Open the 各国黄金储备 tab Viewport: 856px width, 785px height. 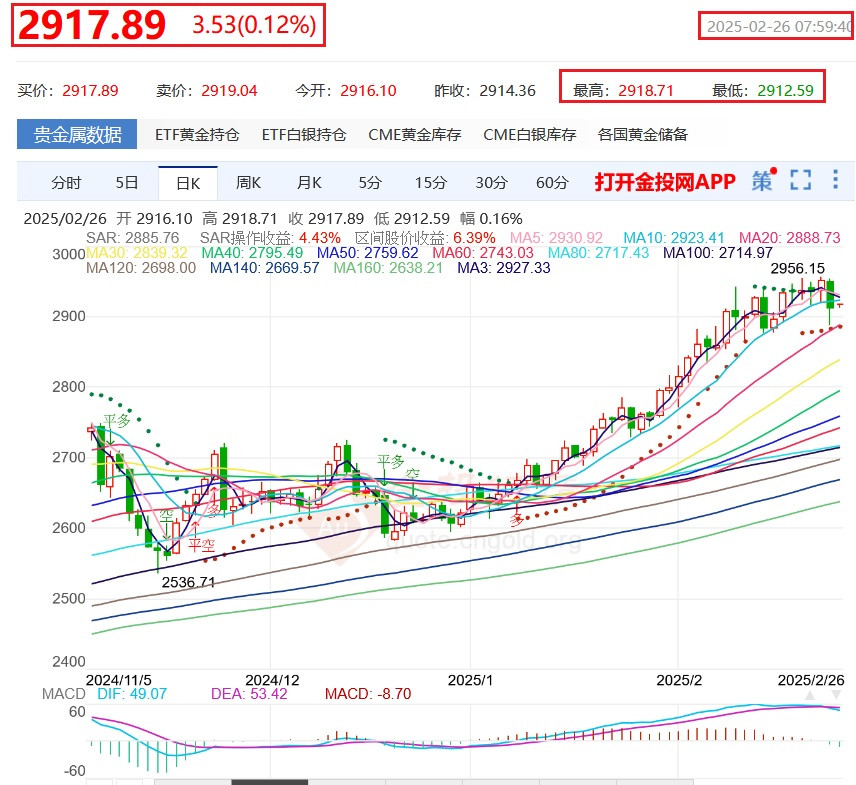(x=643, y=134)
